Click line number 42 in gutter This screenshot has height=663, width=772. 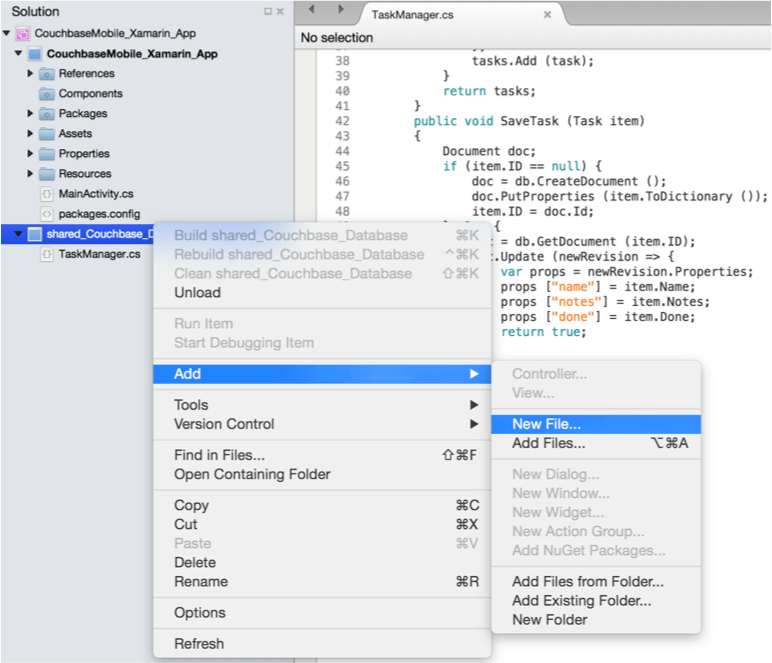342,121
